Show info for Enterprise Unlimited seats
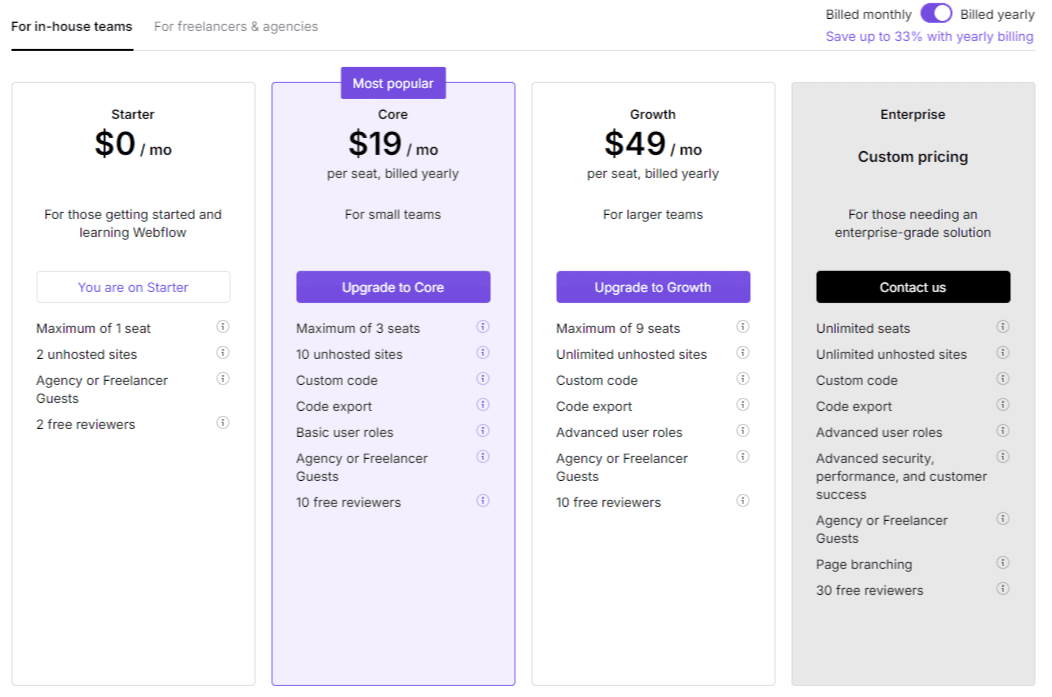 [1003, 327]
